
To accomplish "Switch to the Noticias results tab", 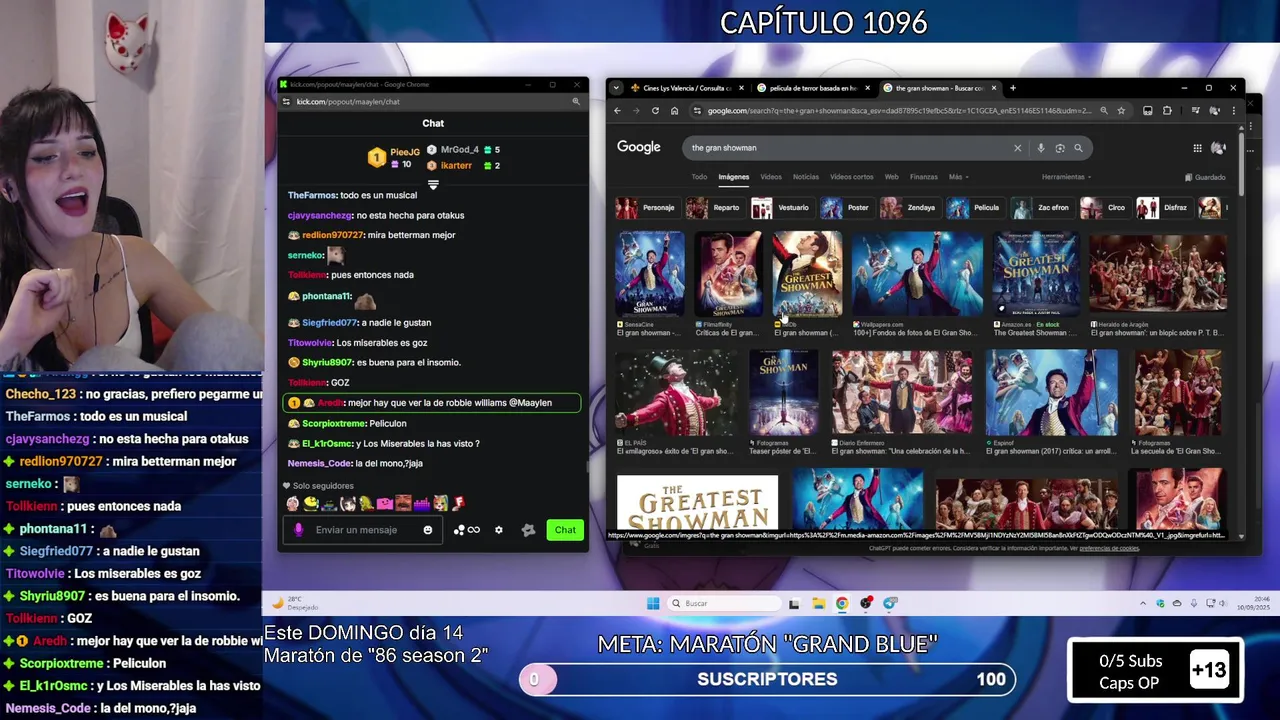I will (806, 177).
